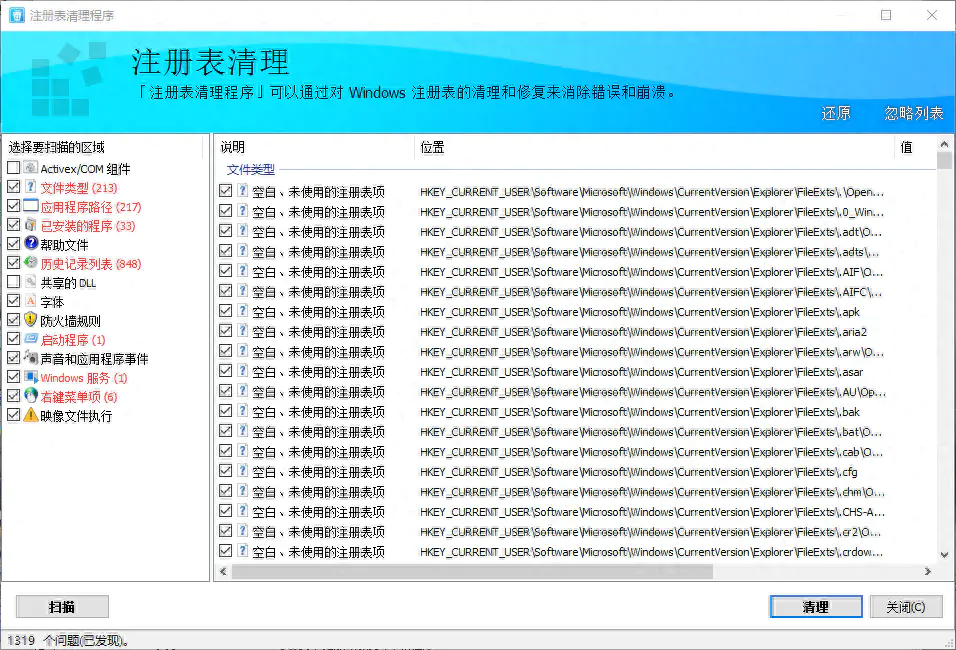Uncheck the FileExts\.apk entry checkbox
This screenshot has height=650, width=956.
[225, 312]
